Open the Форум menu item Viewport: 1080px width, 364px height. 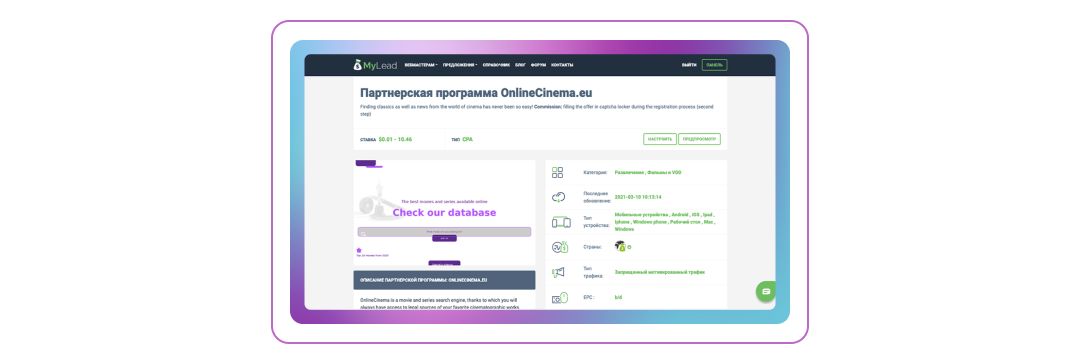(539, 65)
